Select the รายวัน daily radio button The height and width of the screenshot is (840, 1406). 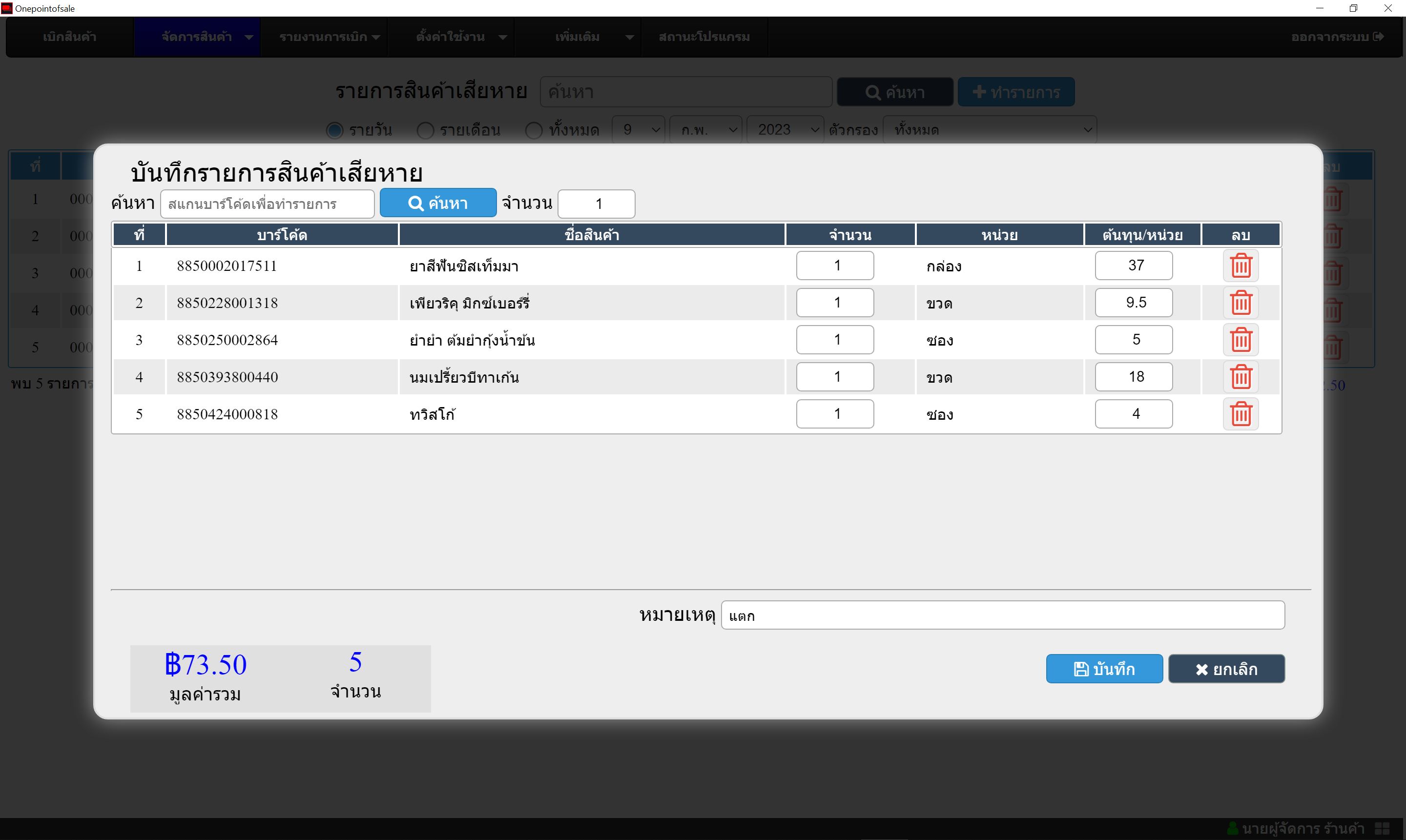[334, 130]
